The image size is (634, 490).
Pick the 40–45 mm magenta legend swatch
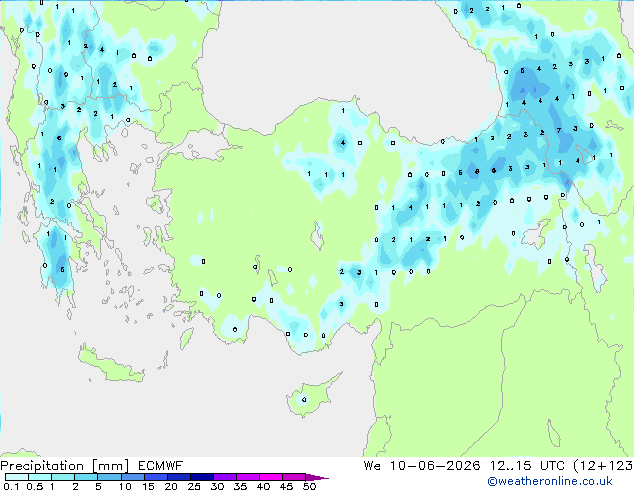[x=271, y=477]
